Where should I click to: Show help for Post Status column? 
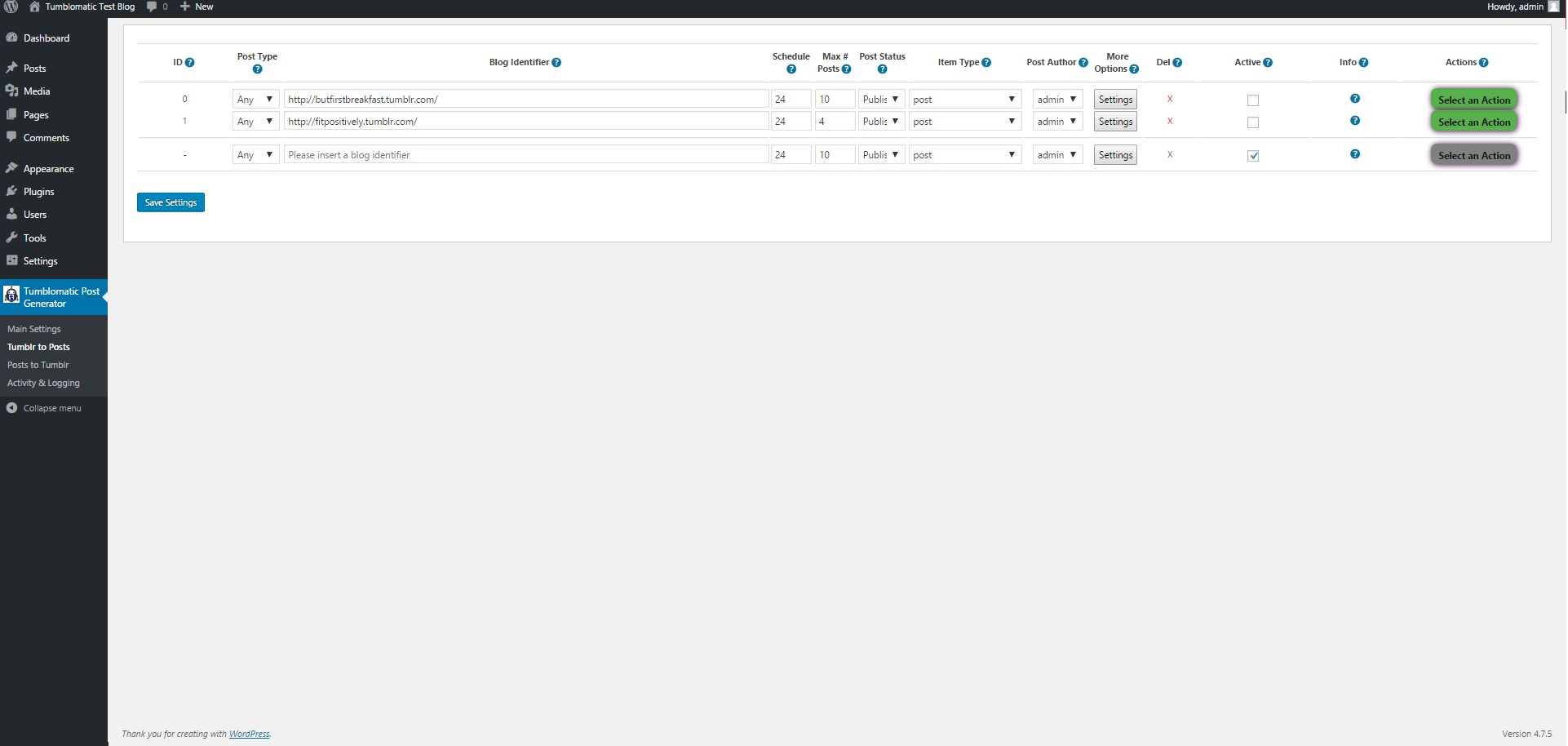[883, 69]
